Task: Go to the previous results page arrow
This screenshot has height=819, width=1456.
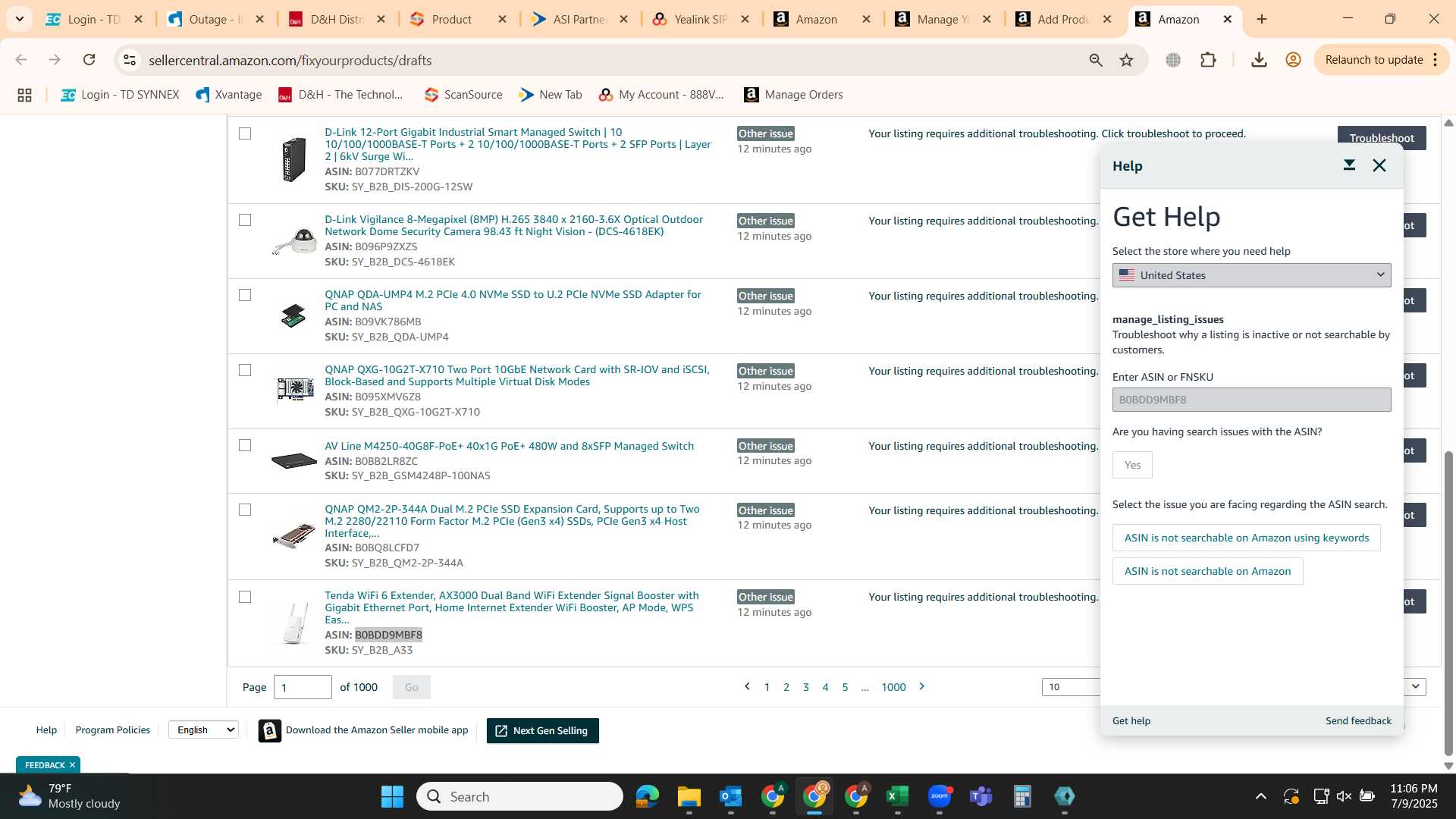Action: [747, 686]
